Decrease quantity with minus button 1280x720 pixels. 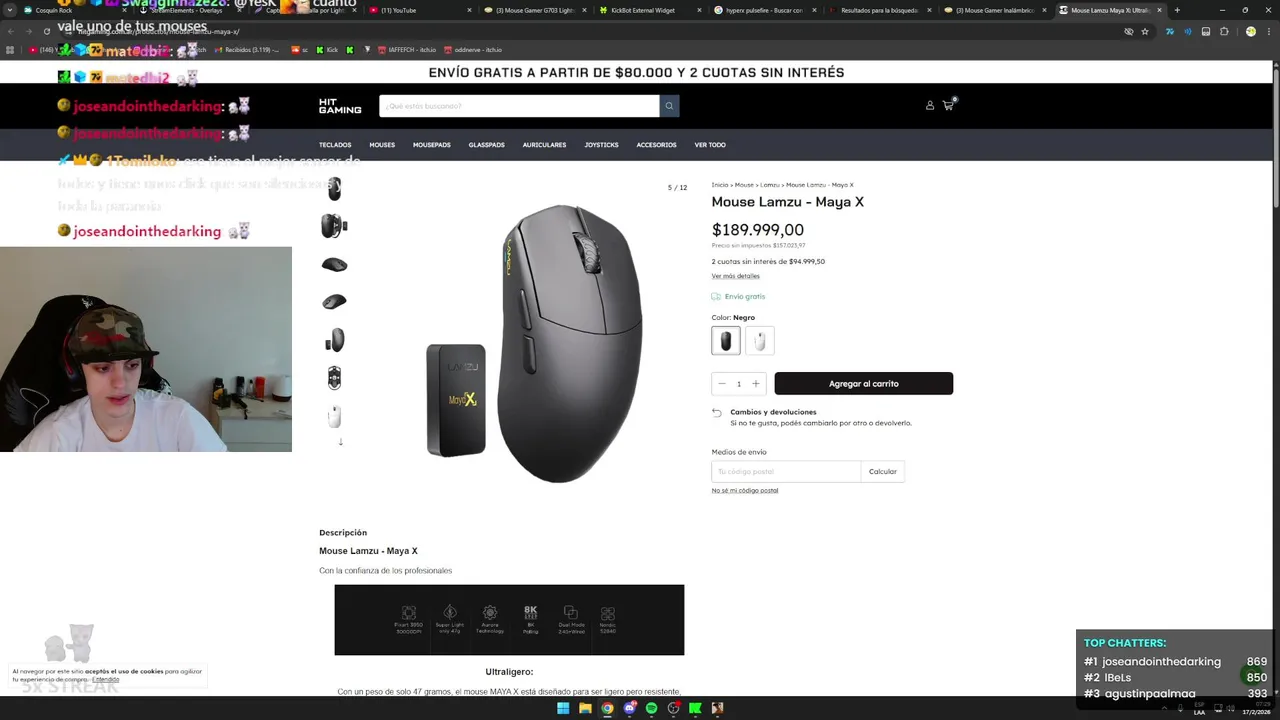(x=722, y=384)
